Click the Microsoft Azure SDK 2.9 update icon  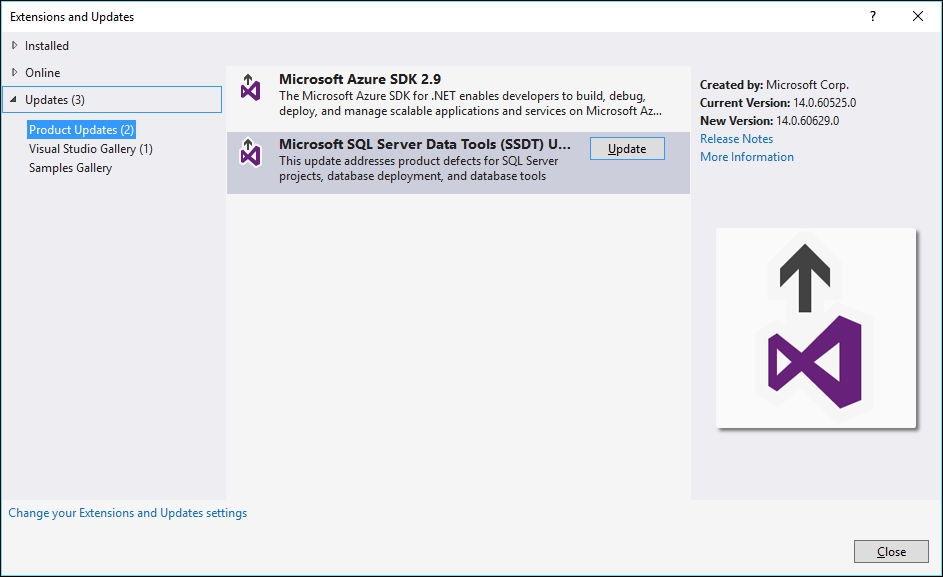[x=250, y=87]
